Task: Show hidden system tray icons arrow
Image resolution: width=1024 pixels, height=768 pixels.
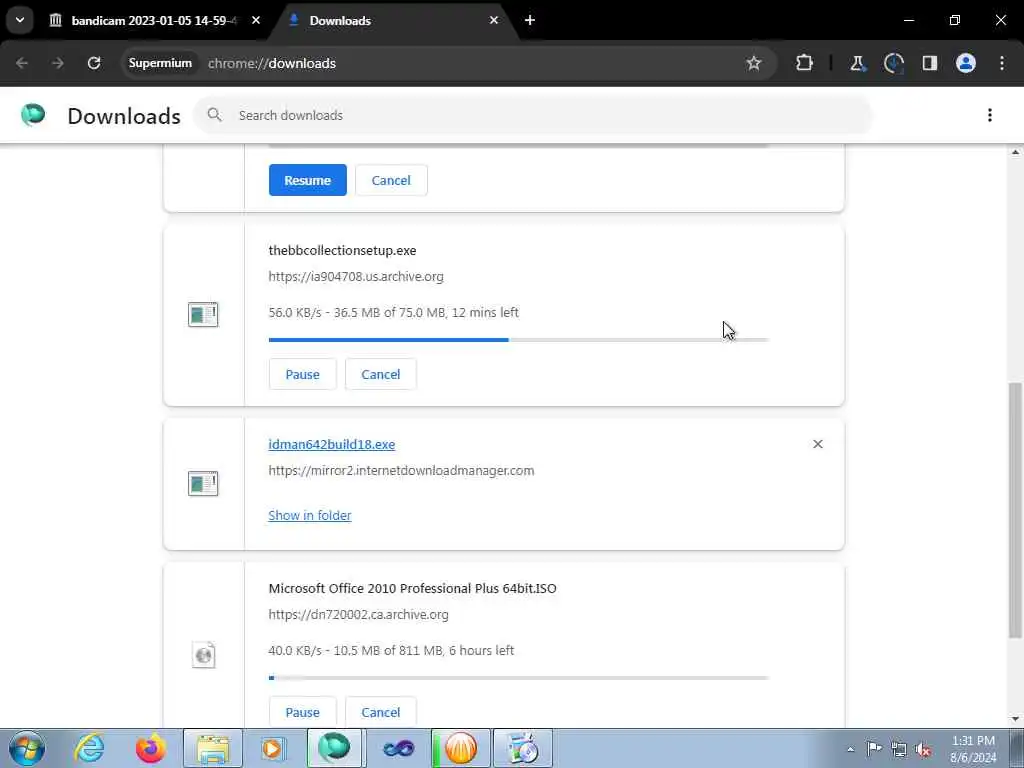Action: coord(850,749)
